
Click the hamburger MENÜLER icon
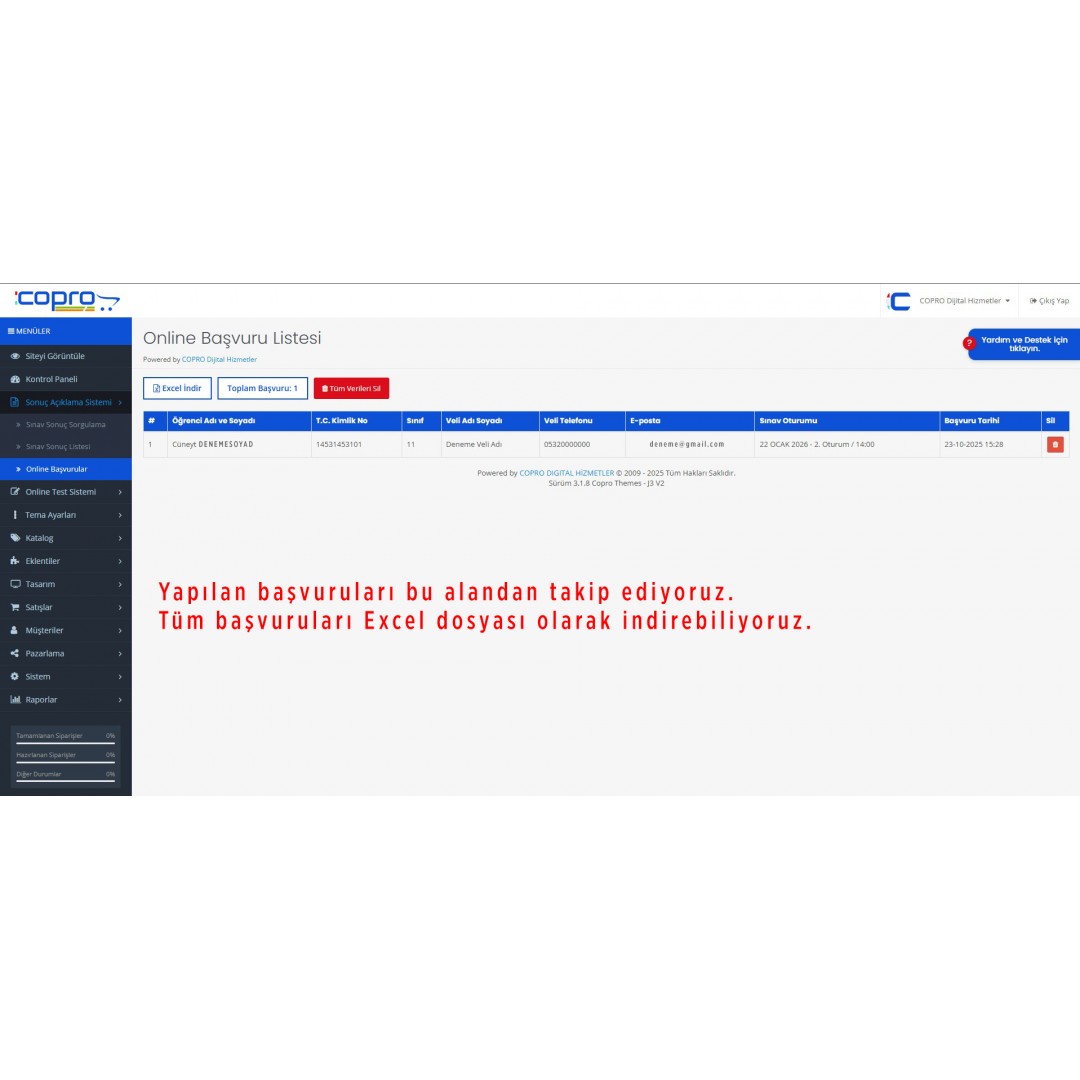coord(11,331)
